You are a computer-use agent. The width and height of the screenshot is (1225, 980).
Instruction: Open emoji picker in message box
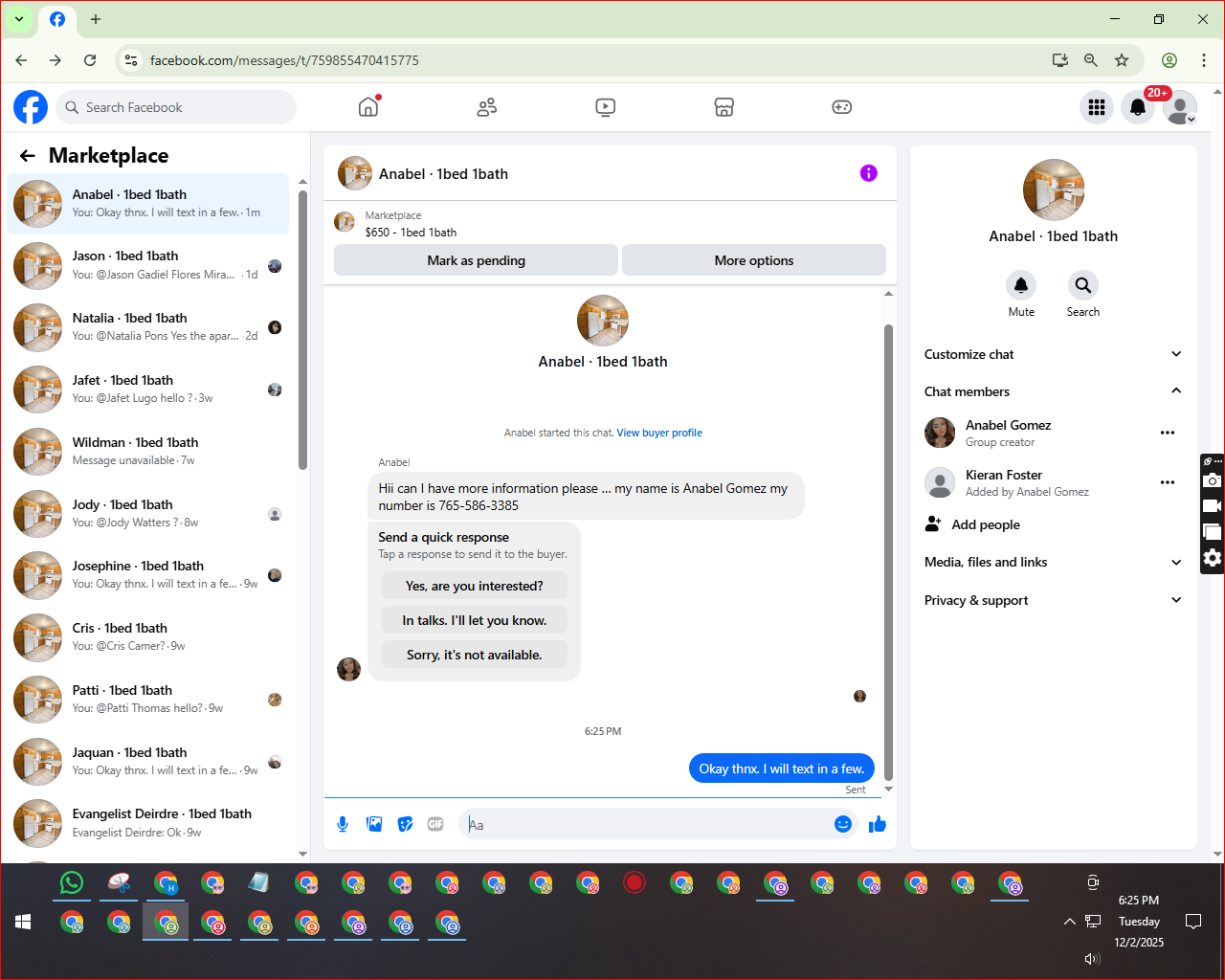click(843, 824)
